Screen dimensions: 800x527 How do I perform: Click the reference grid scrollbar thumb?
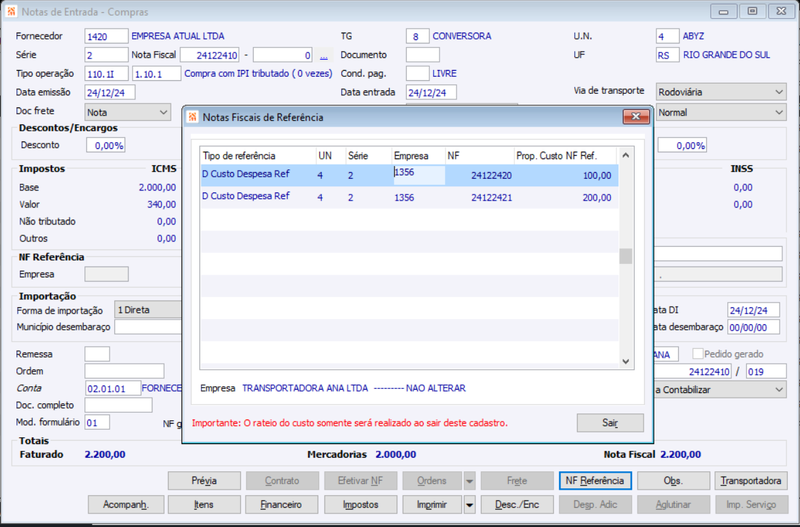point(626,256)
